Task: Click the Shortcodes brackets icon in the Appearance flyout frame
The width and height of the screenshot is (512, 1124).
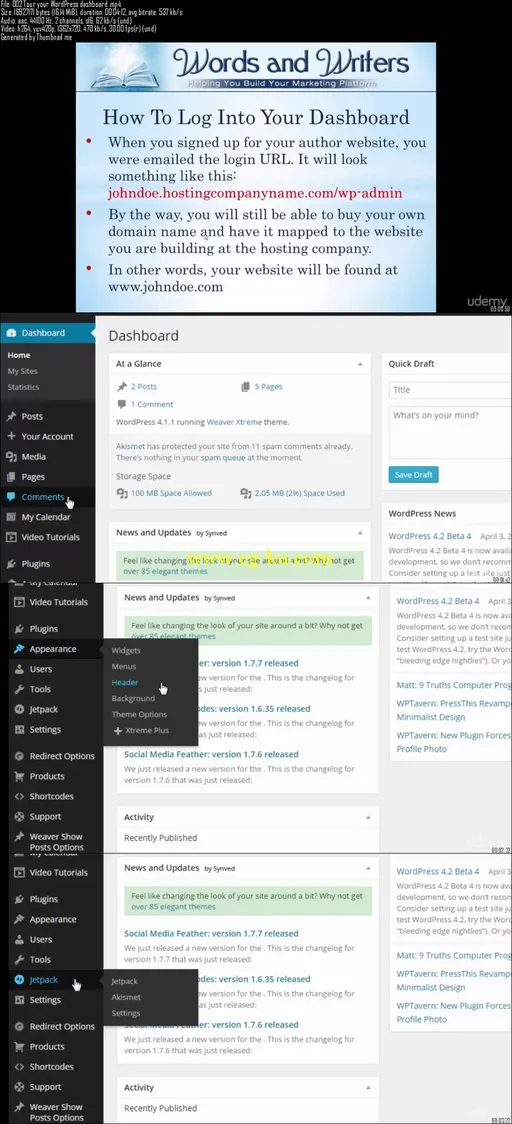Action: pyautogui.click(x=19, y=796)
